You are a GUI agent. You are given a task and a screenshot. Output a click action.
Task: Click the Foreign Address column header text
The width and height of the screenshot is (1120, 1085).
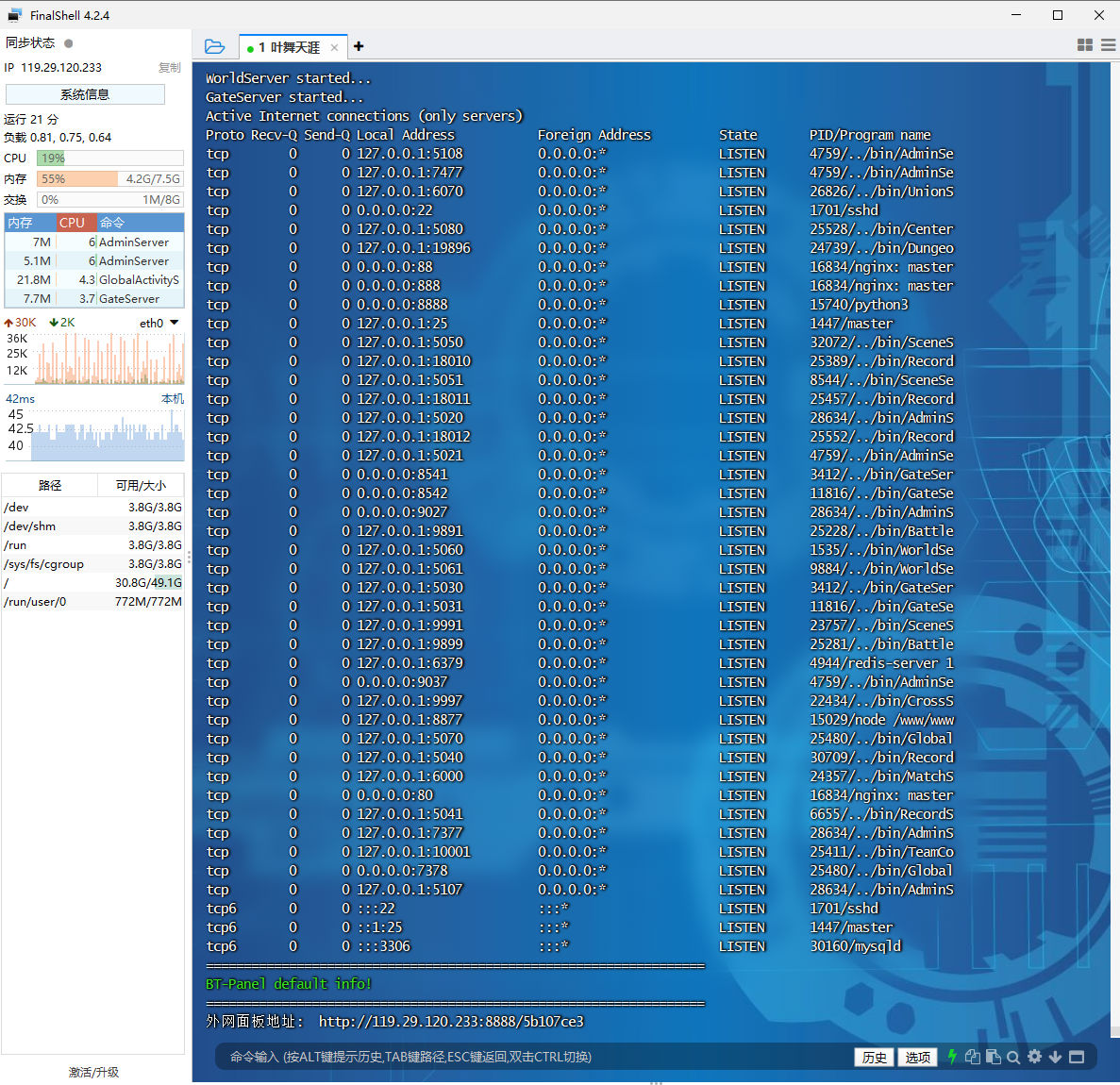[594, 135]
